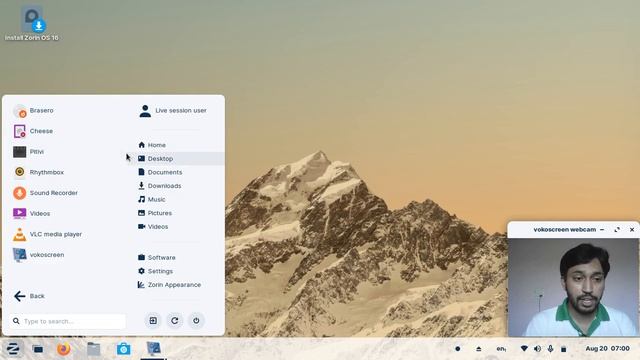Minimize the vokoscreen webcam window
Screen dimensions: 640x360
click(x=602, y=230)
